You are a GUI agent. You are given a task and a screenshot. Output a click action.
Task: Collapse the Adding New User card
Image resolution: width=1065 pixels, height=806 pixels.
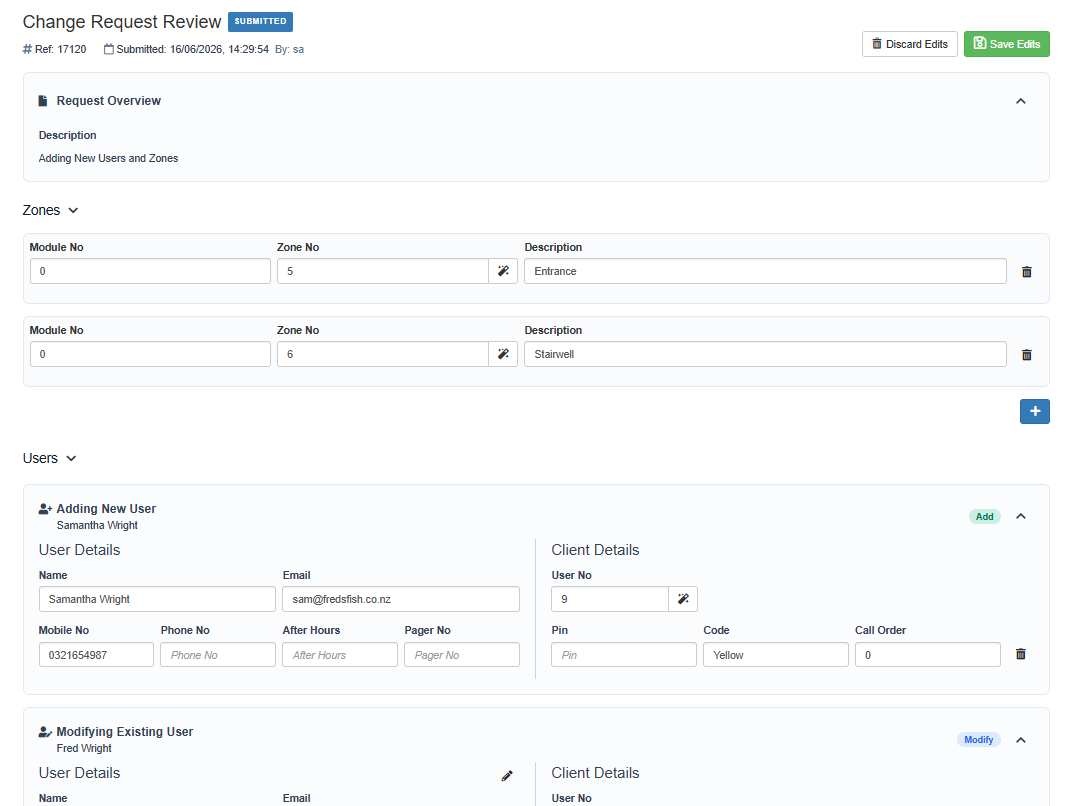1020,517
